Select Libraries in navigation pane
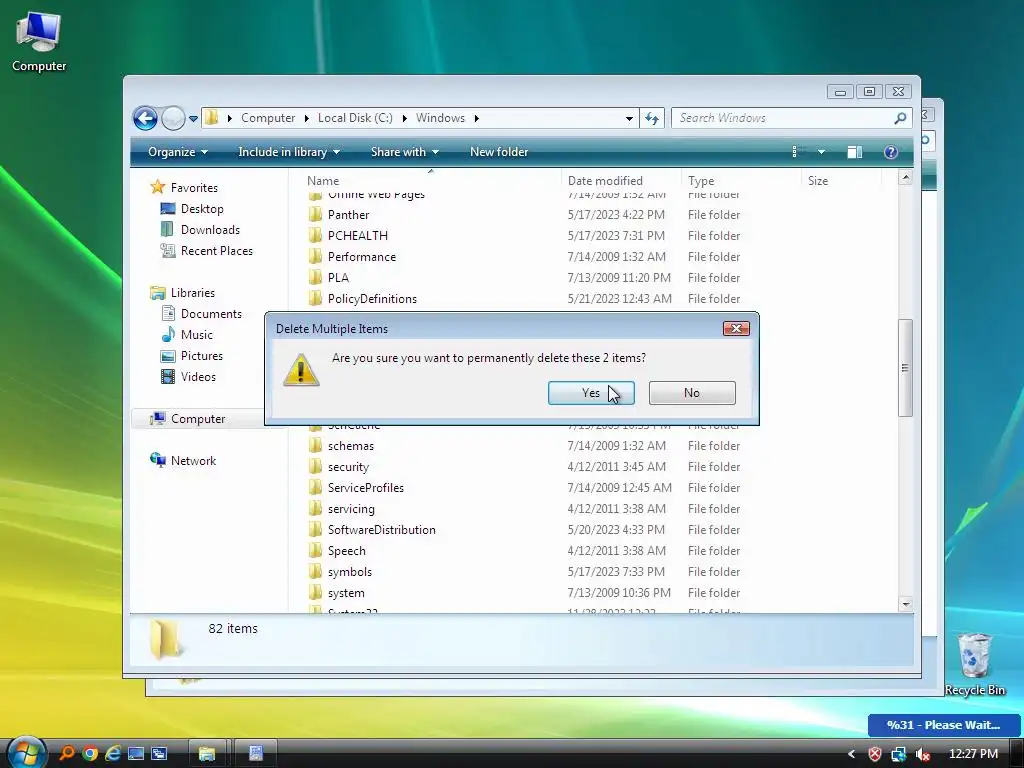1024x768 pixels. pos(193,293)
